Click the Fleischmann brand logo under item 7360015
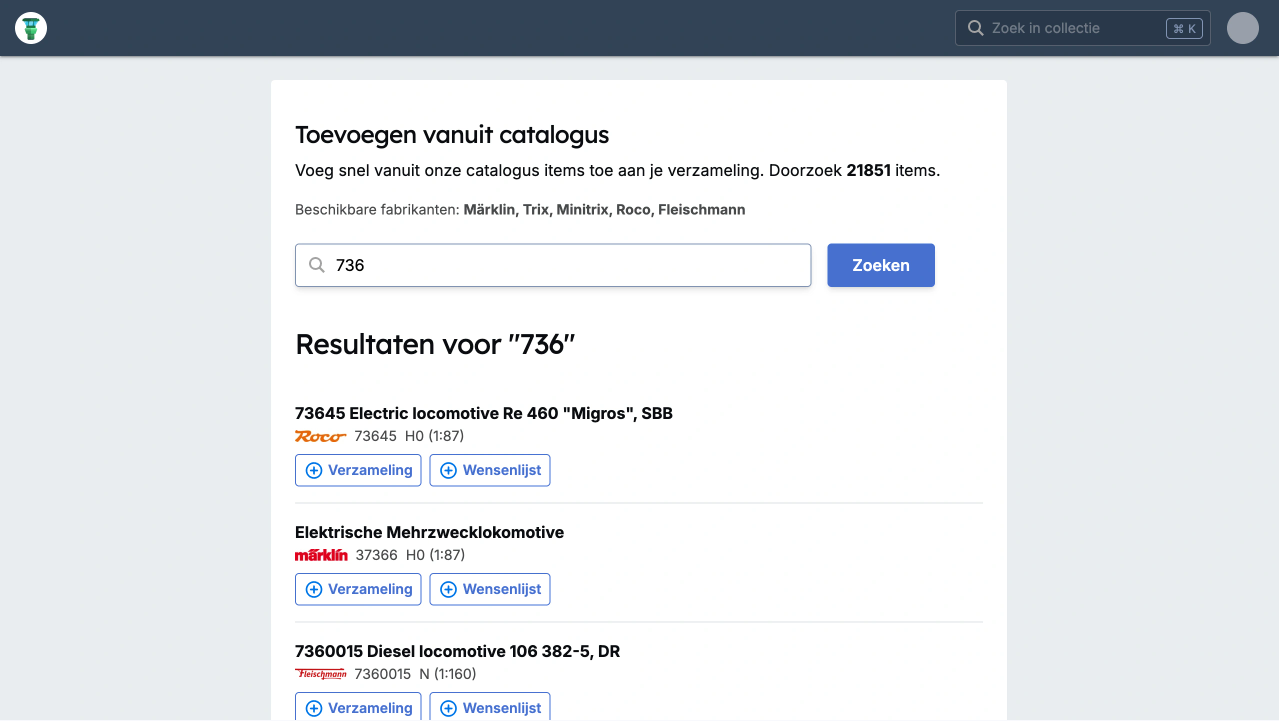Screen dimensions: 1279x721 click(x=320, y=673)
